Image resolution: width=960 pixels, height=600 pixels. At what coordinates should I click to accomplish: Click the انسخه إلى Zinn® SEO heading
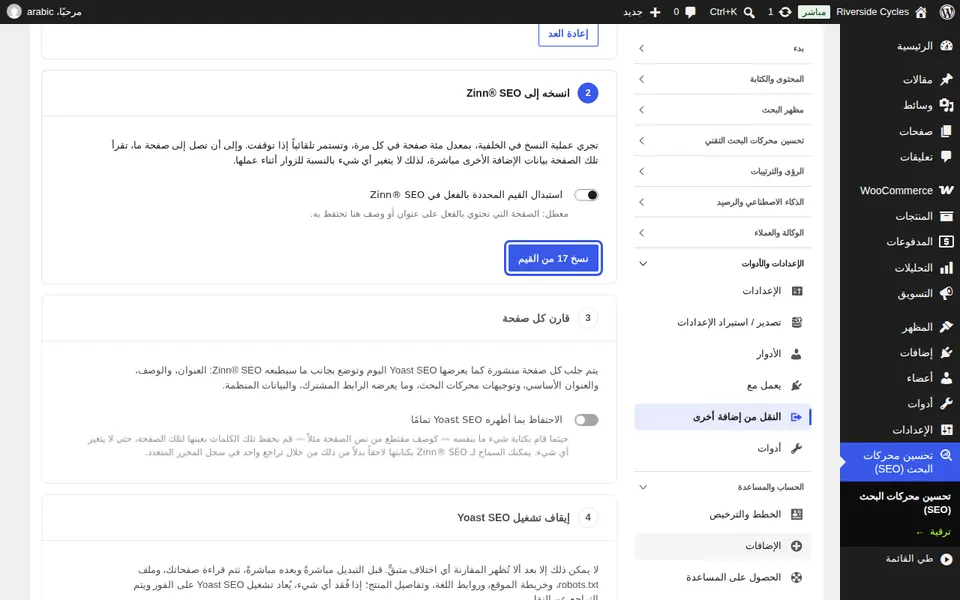pos(518,93)
